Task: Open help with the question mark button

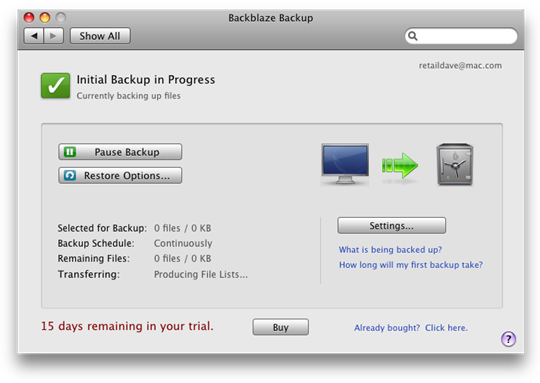Action: [x=508, y=339]
